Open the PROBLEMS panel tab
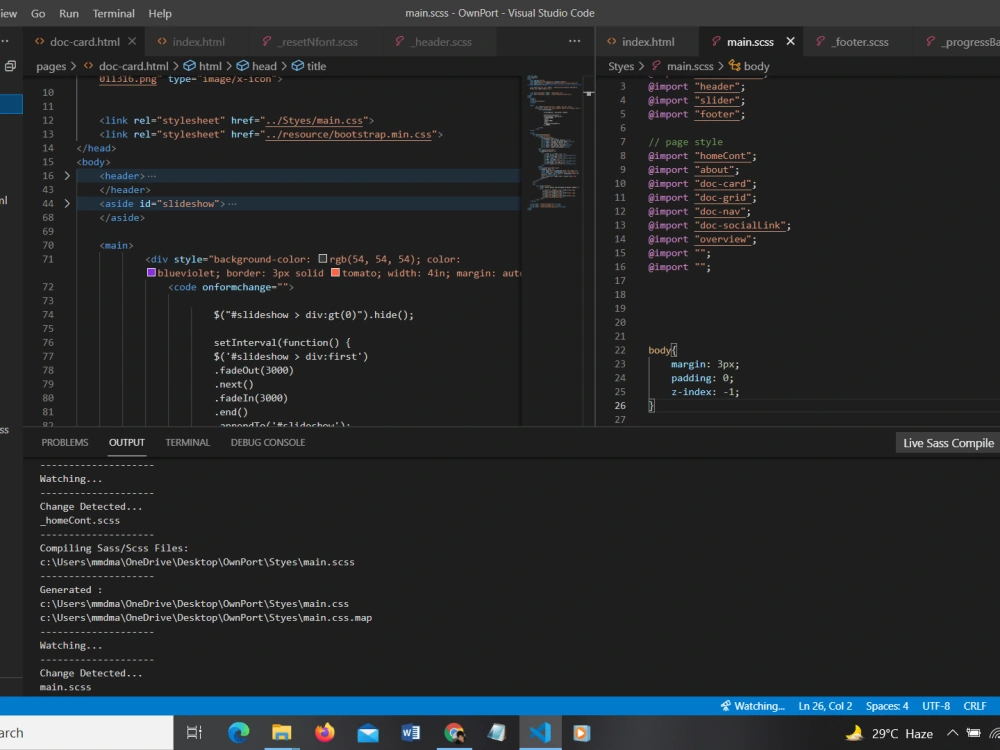The height and width of the screenshot is (750, 1000). coord(65,443)
